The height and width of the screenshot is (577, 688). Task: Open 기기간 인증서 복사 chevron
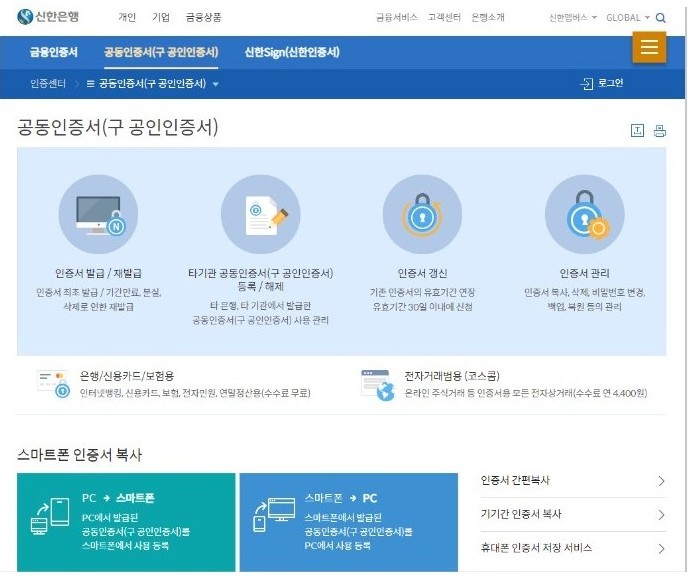661,514
